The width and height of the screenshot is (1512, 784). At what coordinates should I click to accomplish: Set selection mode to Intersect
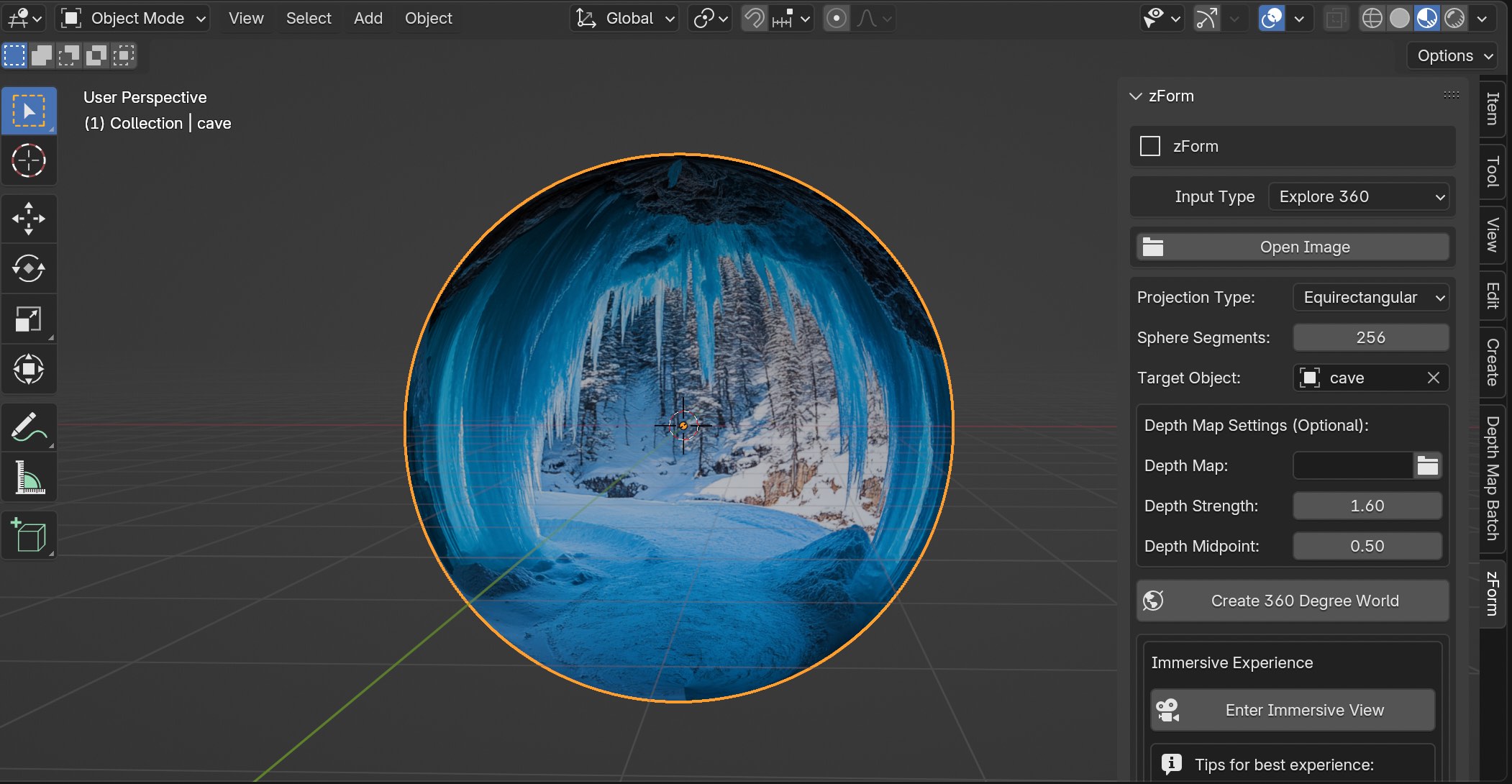[x=124, y=55]
